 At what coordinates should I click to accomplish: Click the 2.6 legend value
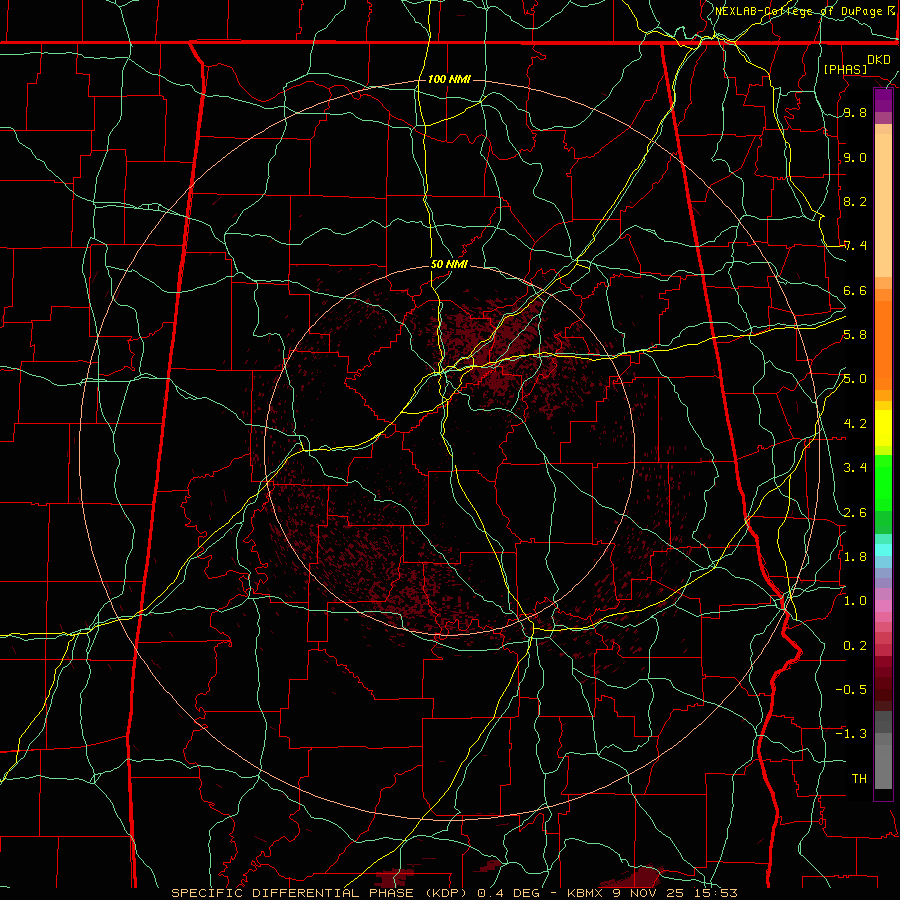[x=855, y=513]
